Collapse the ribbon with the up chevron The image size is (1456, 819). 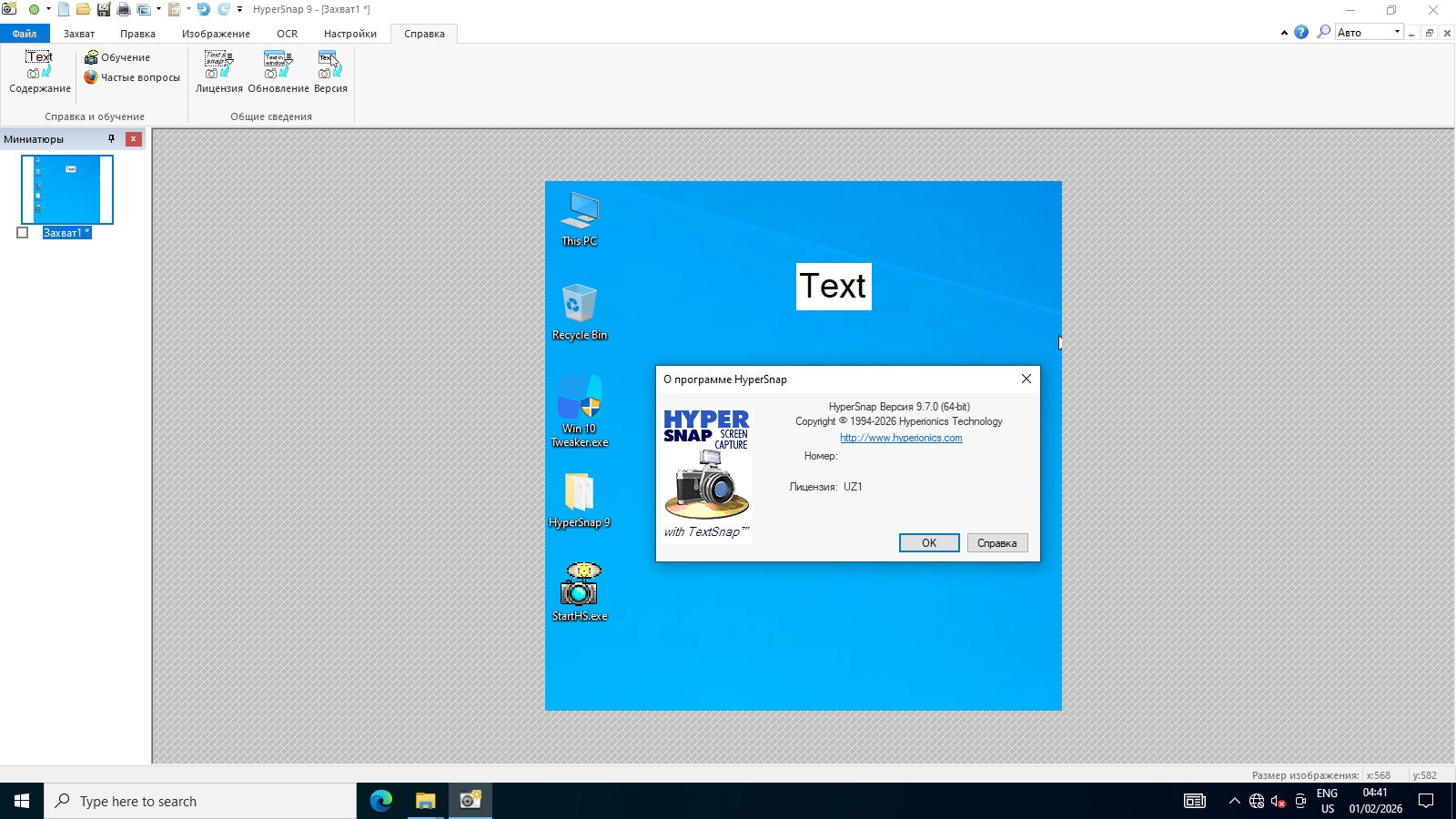click(1284, 33)
